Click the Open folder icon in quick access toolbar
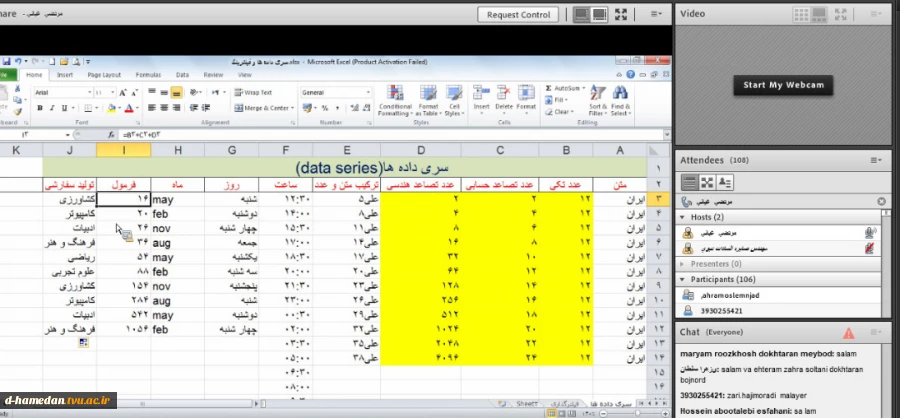 (64, 61)
